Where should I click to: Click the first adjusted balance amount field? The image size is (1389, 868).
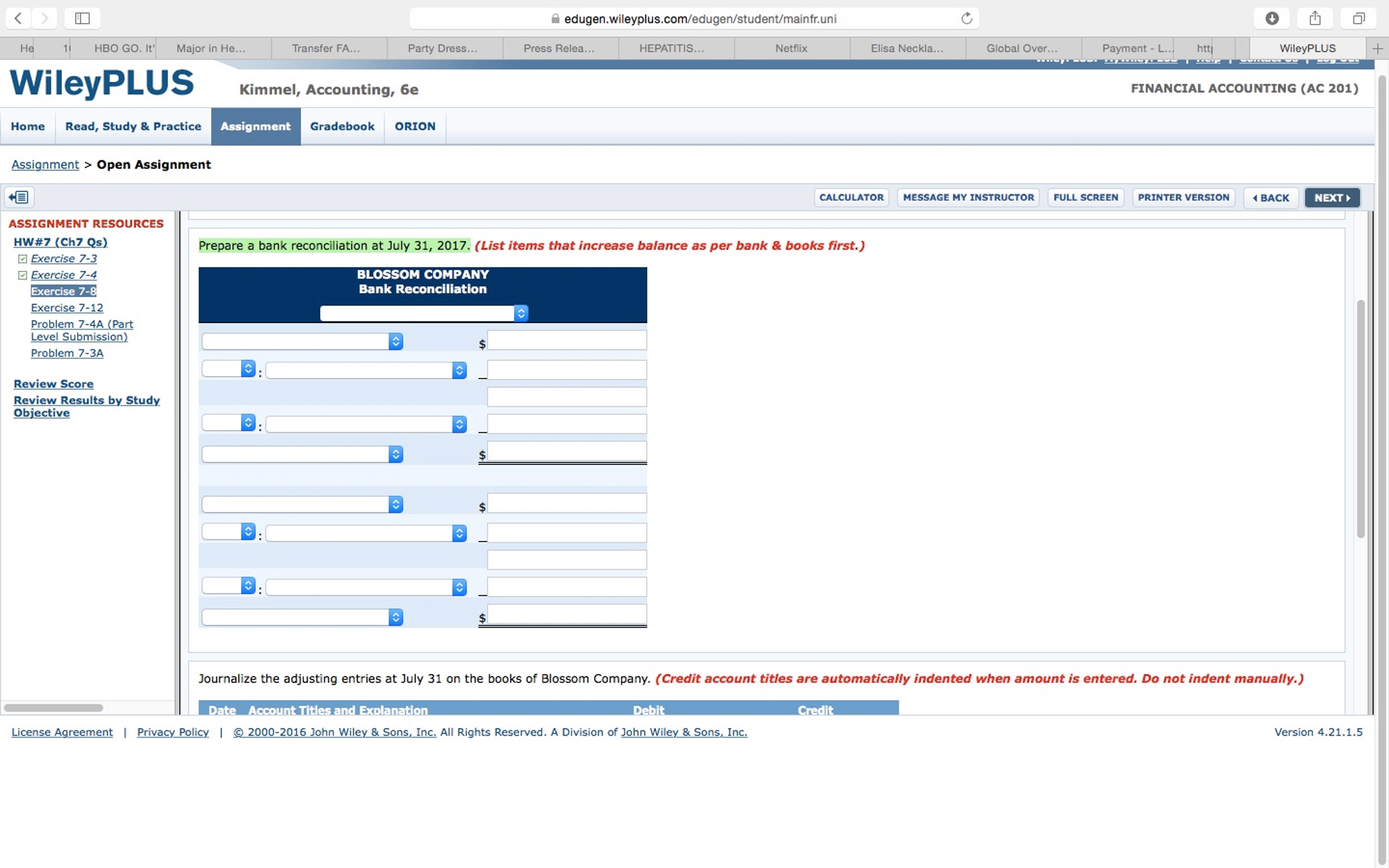(567, 451)
